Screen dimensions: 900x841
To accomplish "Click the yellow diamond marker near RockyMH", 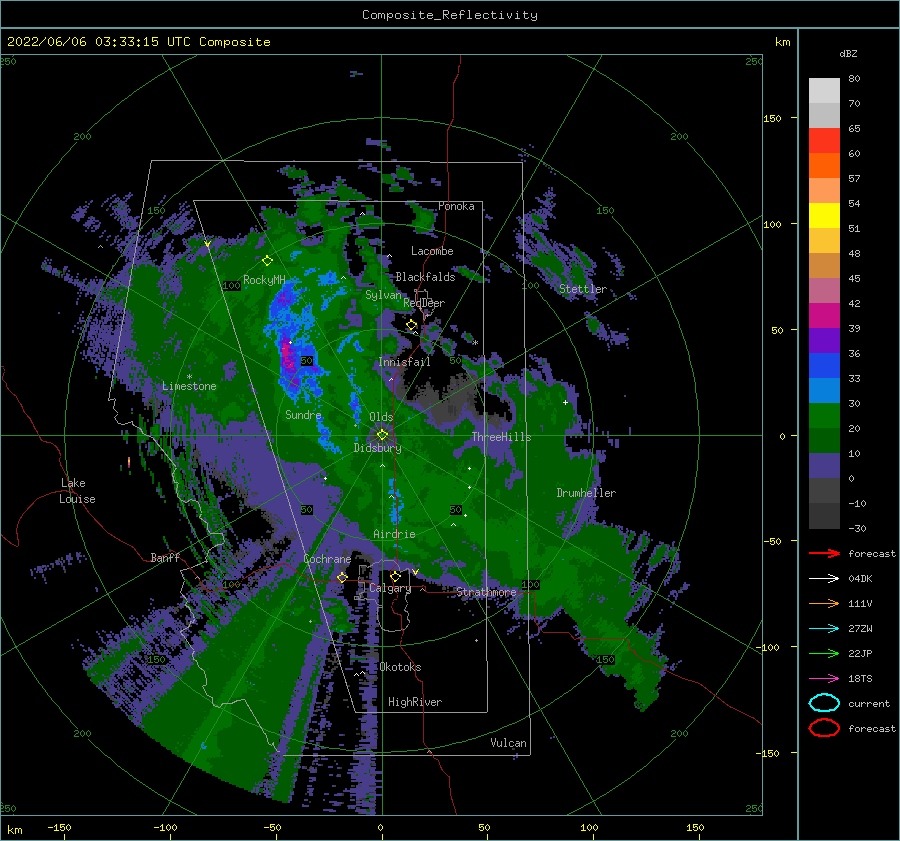I will pyautogui.click(x=267, y=261).
